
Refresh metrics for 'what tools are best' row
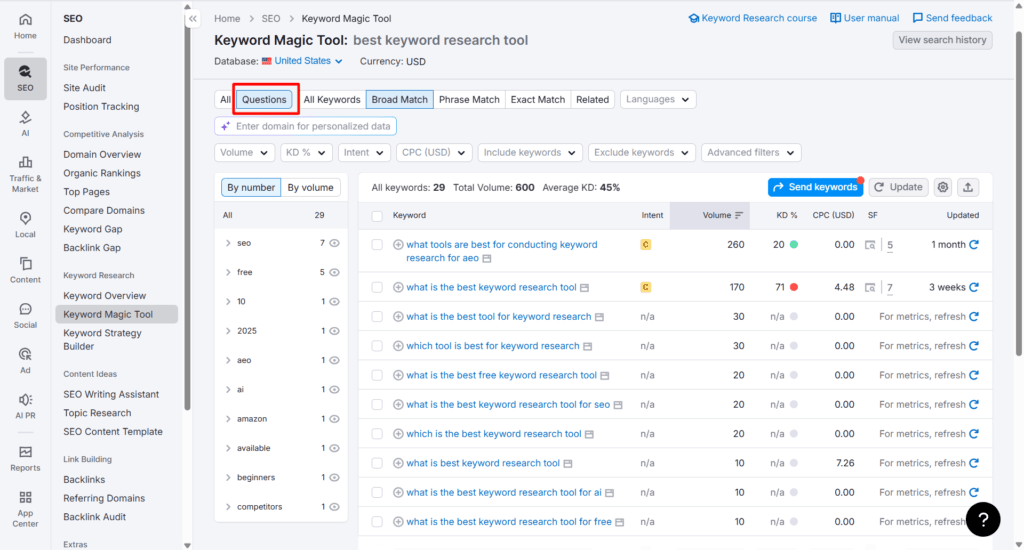tap(974, 244)
